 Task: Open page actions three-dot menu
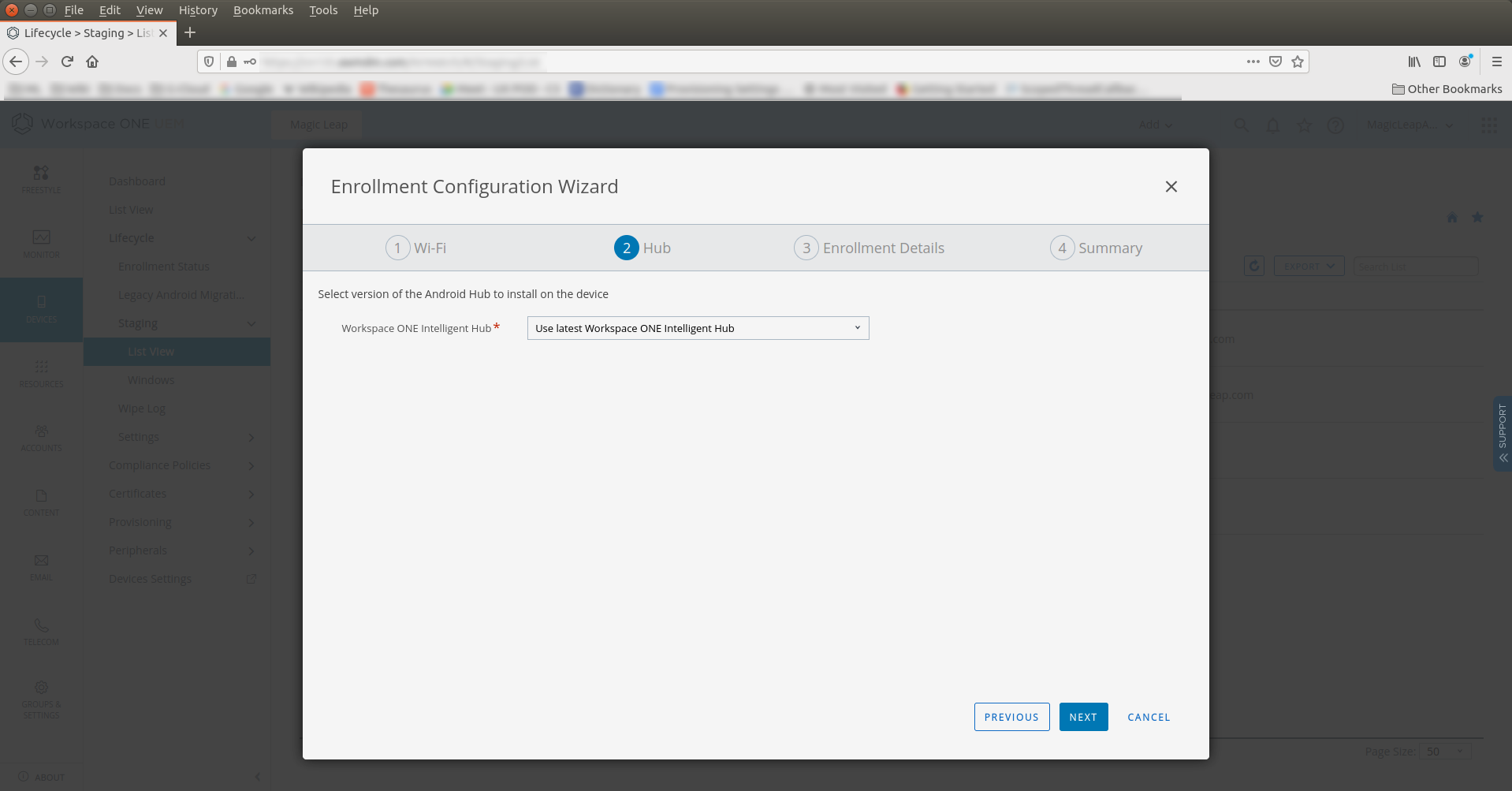[x=1253, y=62]
